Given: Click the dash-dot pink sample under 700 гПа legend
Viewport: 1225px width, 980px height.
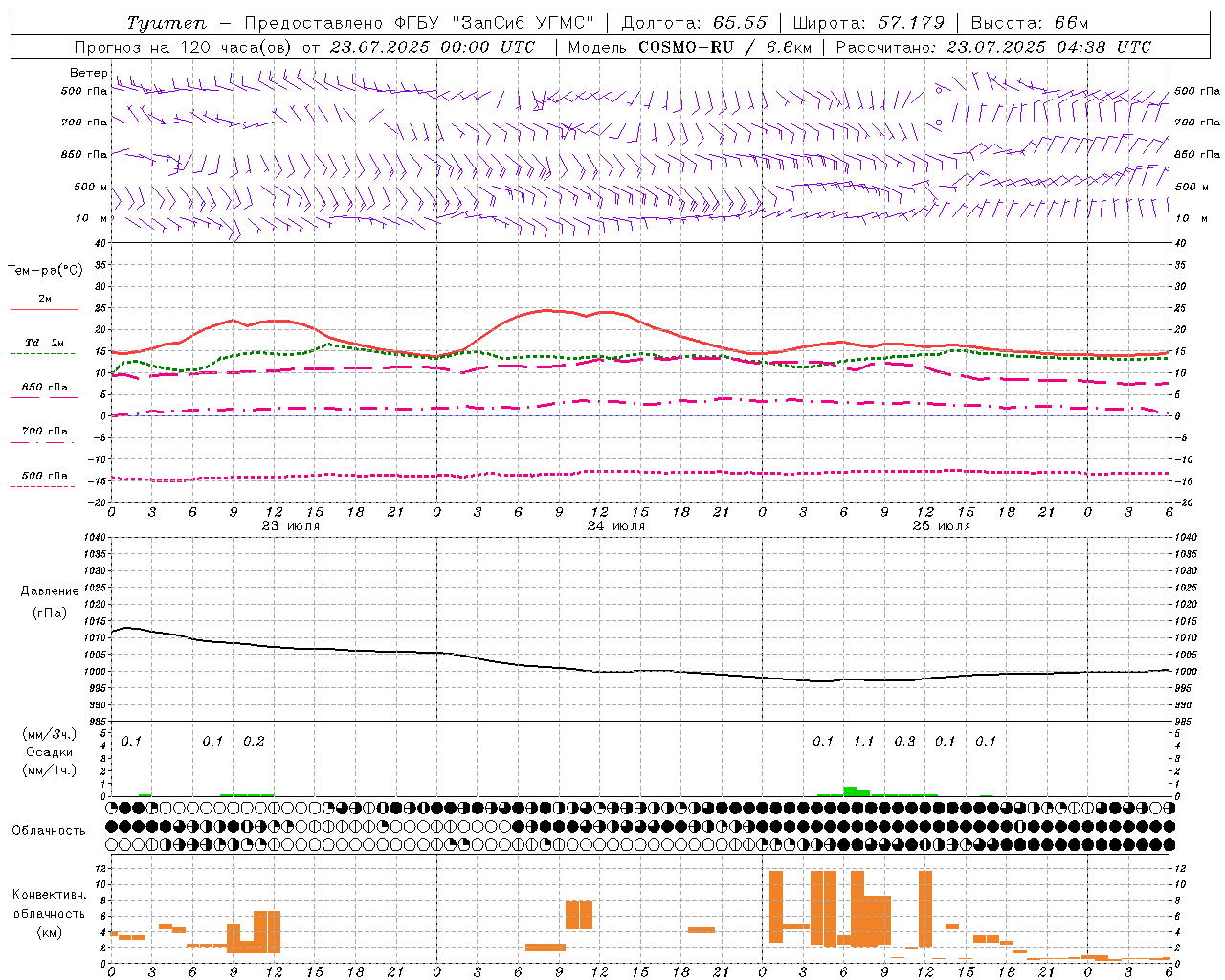Looking at the screenshot, I should pos(44,443).
